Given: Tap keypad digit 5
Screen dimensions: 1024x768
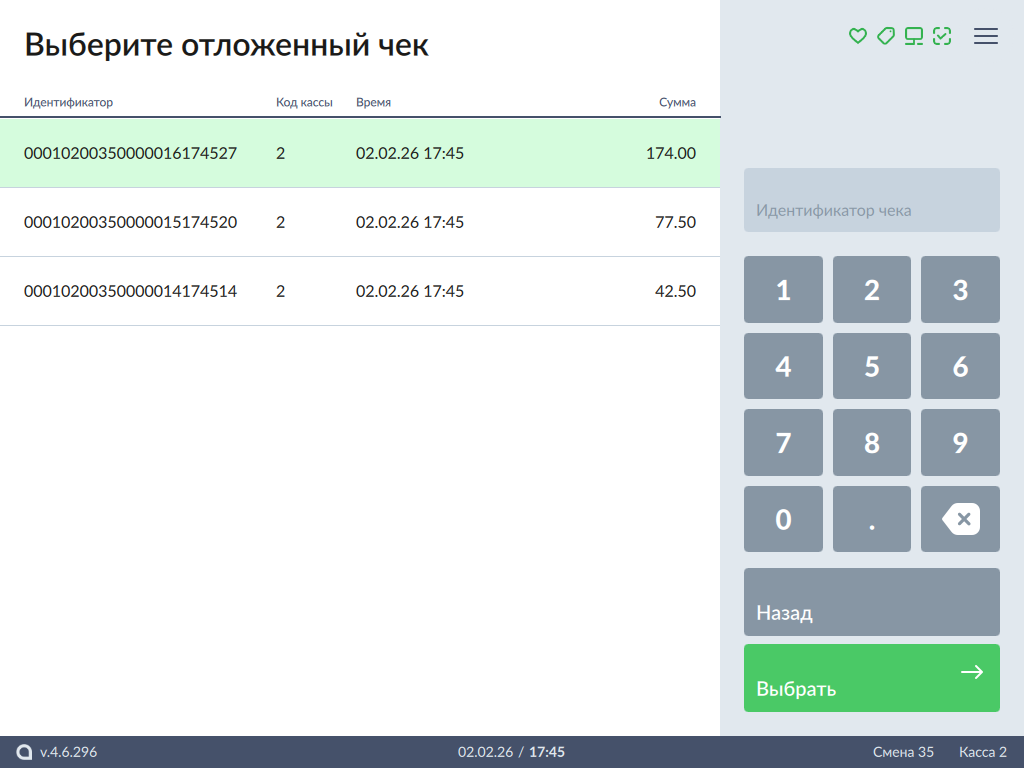Looking at the screenshot, I should tap(871, 366).
